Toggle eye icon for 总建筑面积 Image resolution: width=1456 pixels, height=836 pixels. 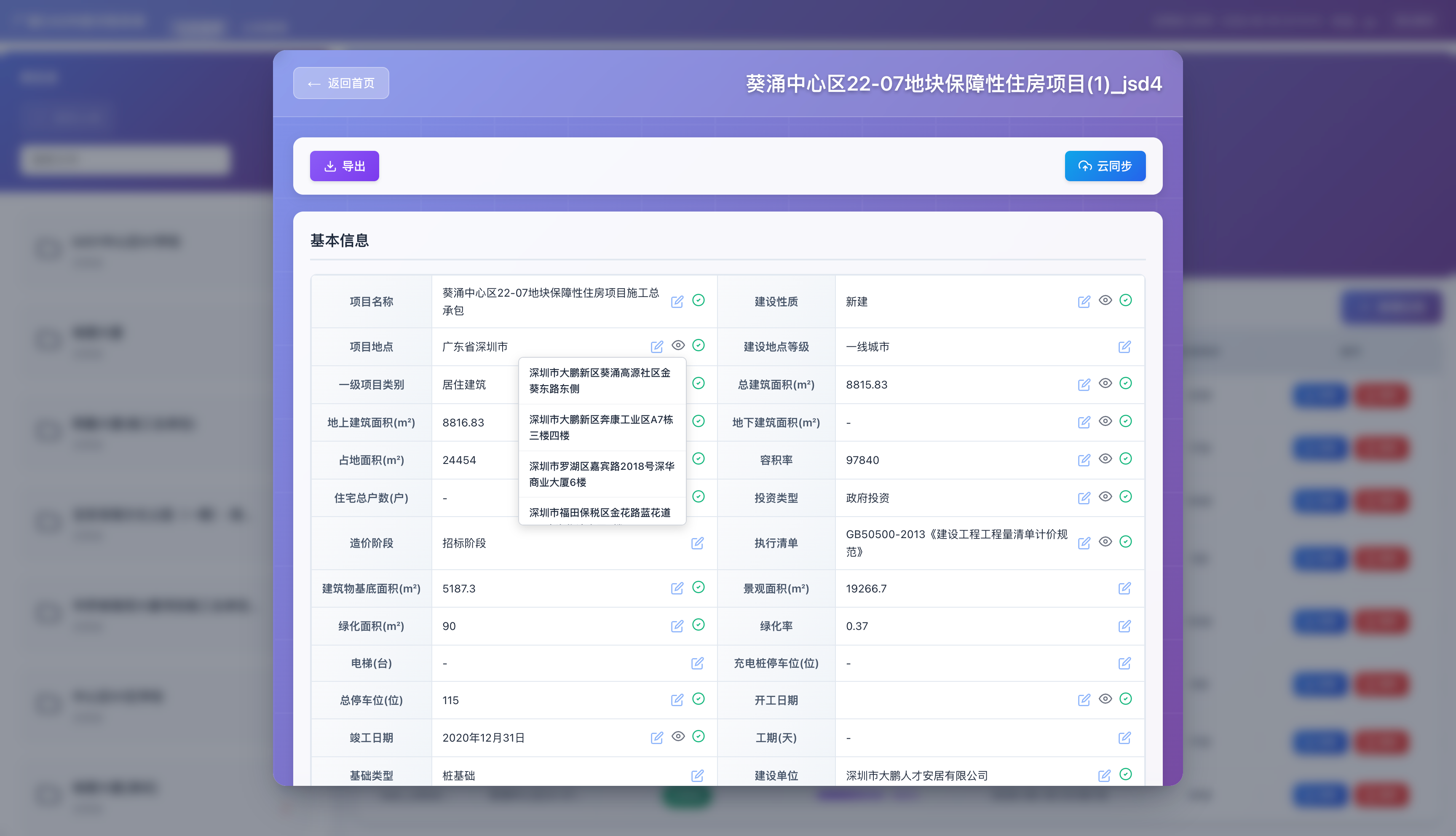point(1105,383)
